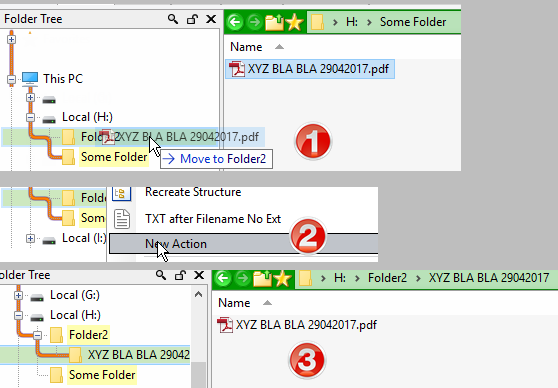Open Favorites star in top toolbar
This screenshot has width=558, height=388.
click(295, 22)
